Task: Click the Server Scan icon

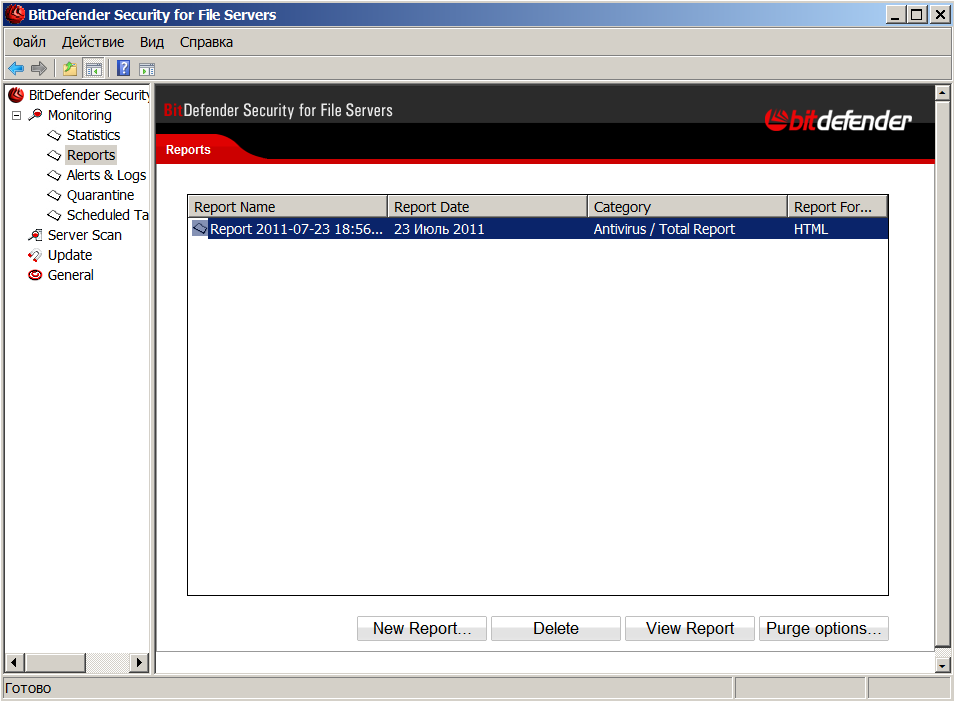Action: [35, 235]
